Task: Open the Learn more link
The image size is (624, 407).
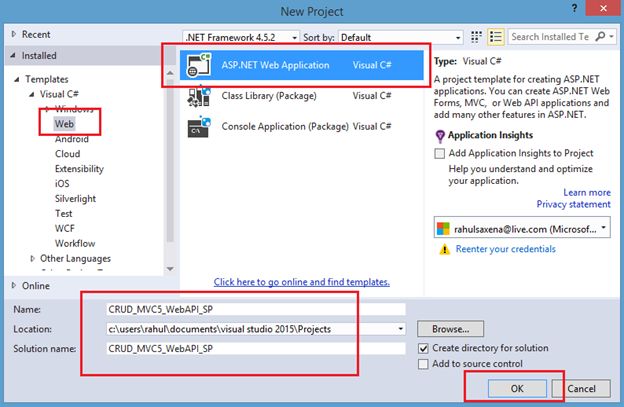Action: click(x=587, y=192)
